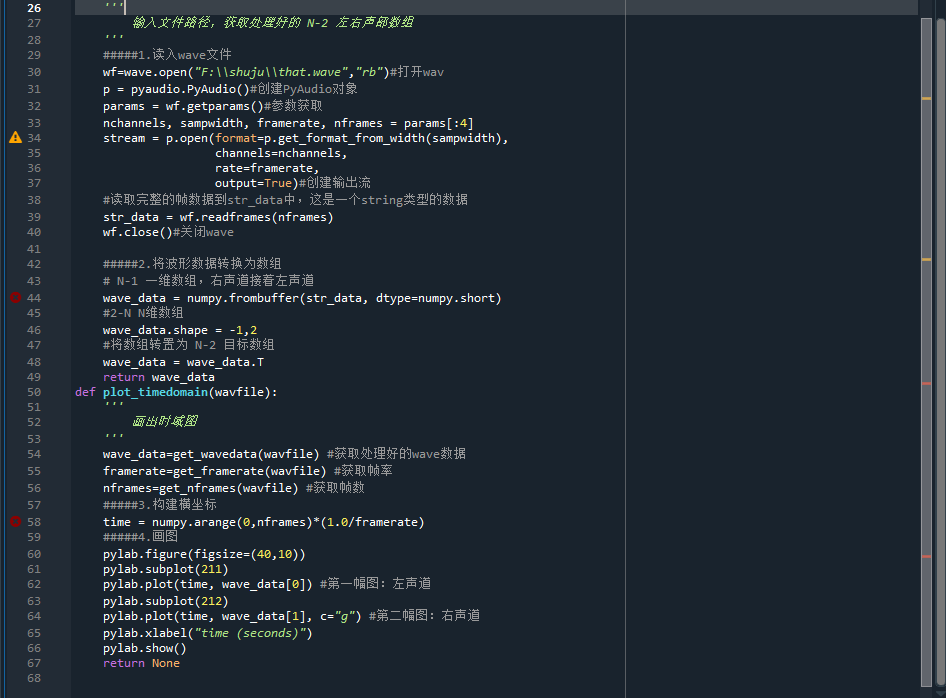Click the file path string "F:\\shuju\\that.wave"
This screenshot has height=698, width=946.
point(271,72)
